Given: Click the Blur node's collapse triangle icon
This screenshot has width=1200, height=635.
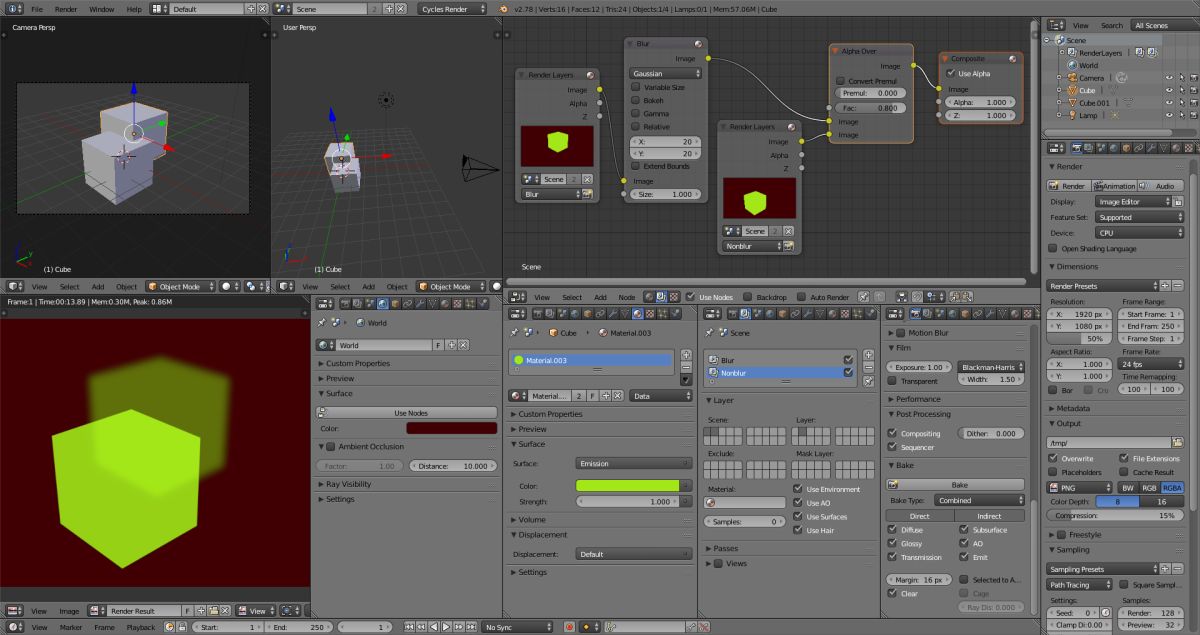Looking at the screenshot, I should point(631,44).
